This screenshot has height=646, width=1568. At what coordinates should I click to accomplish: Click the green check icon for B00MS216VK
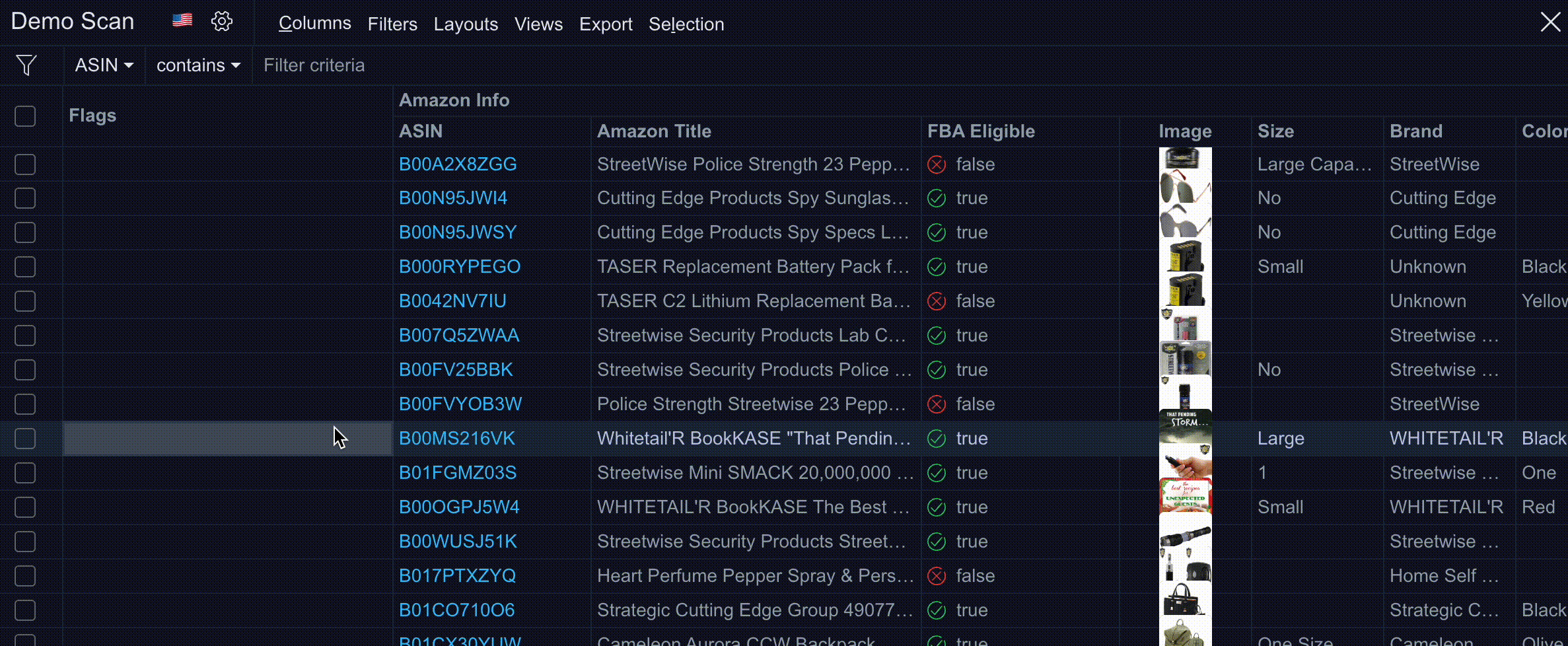937,439
